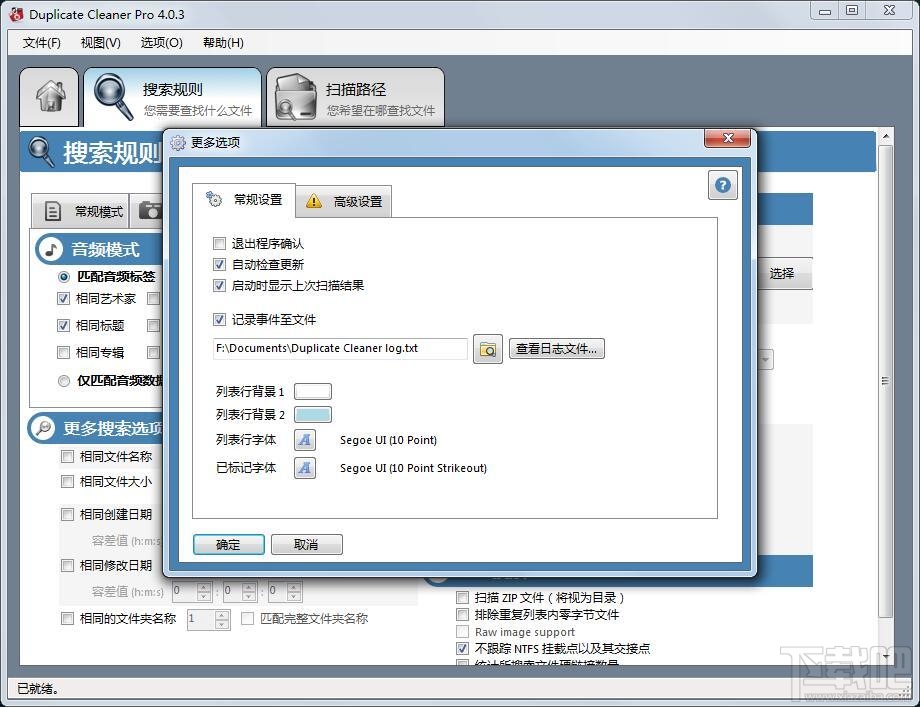
Task: Uncheck 不跟踪 NTFS 挂载点 option
Action: click(462, 648)
